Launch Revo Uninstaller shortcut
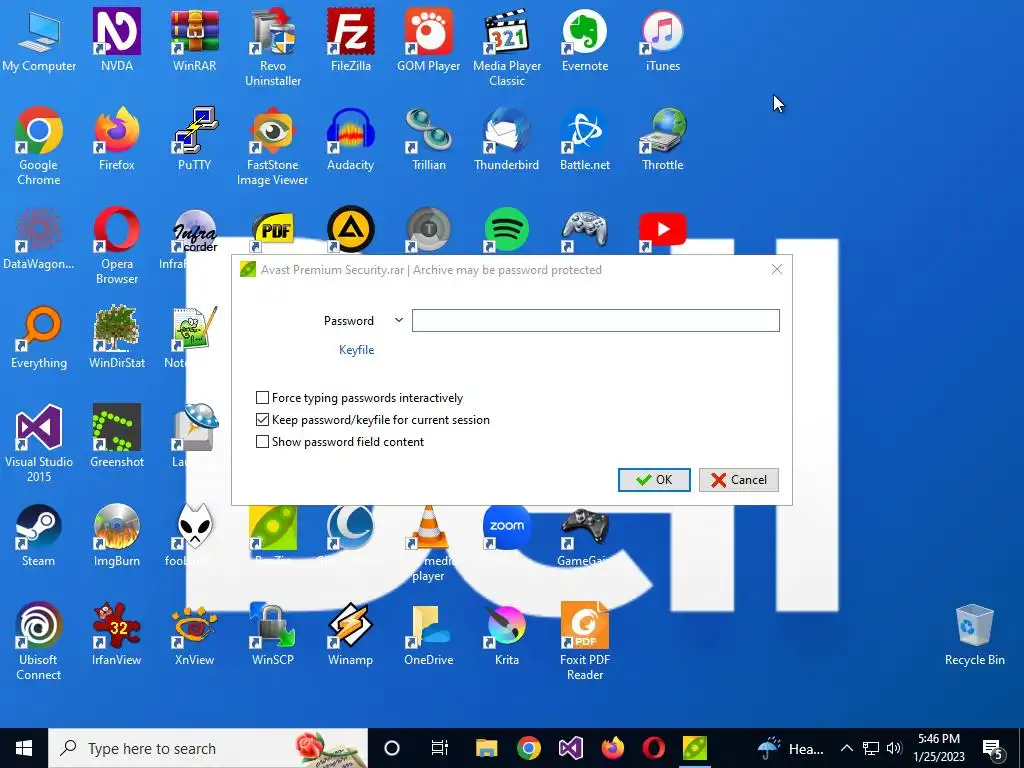Viewport: 1024px width, 768px height. tap(273, 48)
